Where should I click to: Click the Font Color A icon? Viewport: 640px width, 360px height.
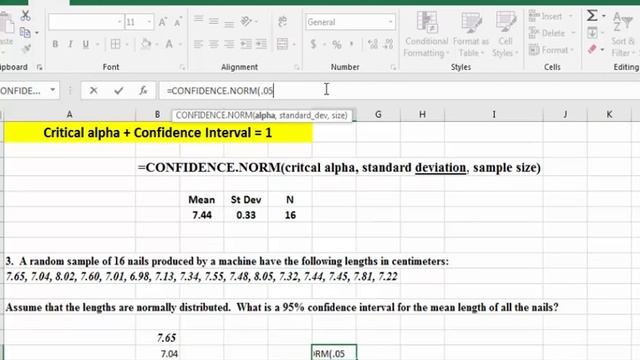pyautogui.click(x=169, y=44)
